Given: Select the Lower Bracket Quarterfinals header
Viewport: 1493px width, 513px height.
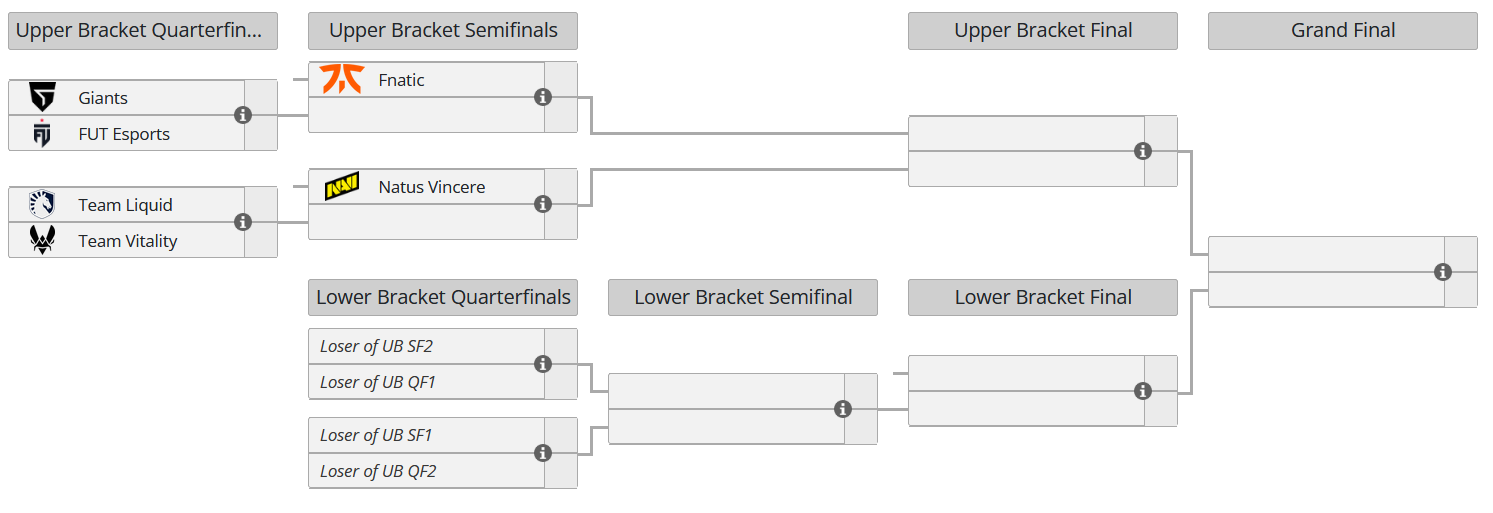Looking at the screenshot, I should click(443, 297).
